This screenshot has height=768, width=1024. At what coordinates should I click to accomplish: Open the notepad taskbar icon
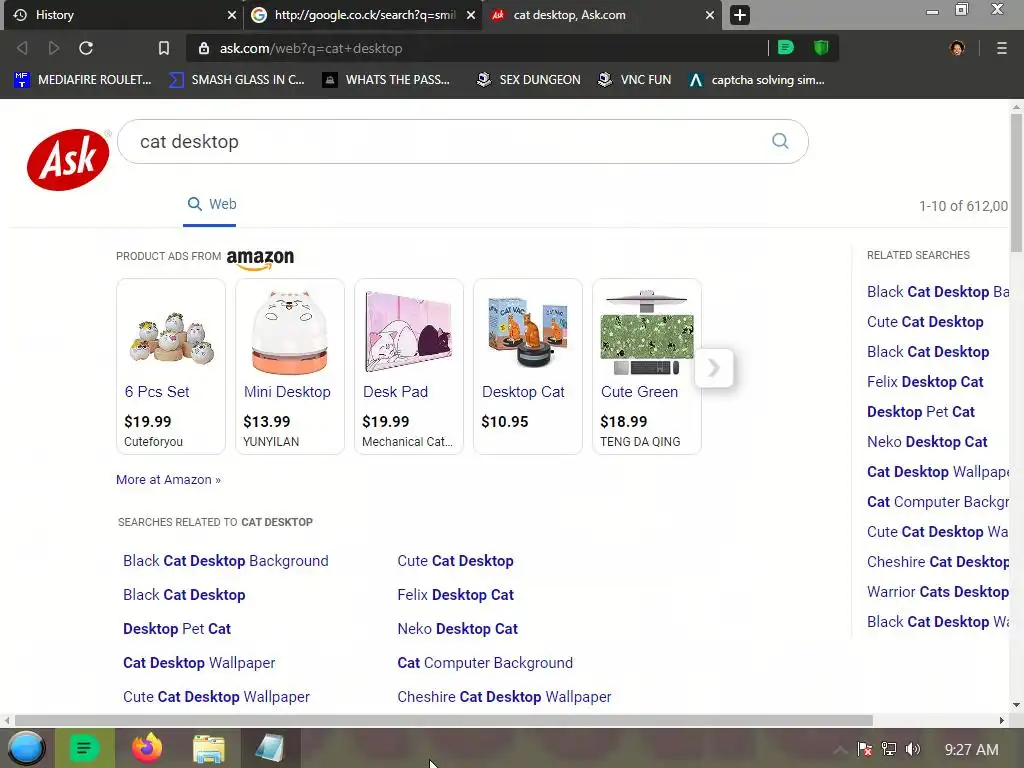click(x=270, y=748)
